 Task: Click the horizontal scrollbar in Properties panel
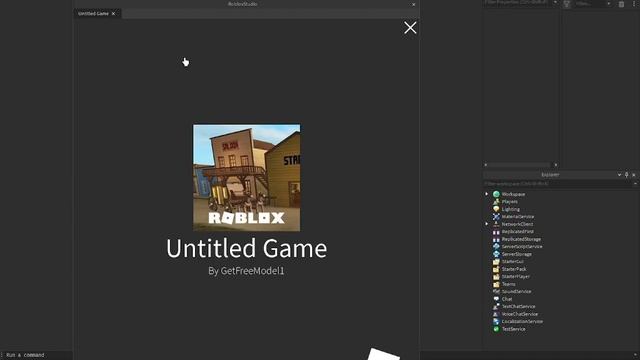[520, 165]
